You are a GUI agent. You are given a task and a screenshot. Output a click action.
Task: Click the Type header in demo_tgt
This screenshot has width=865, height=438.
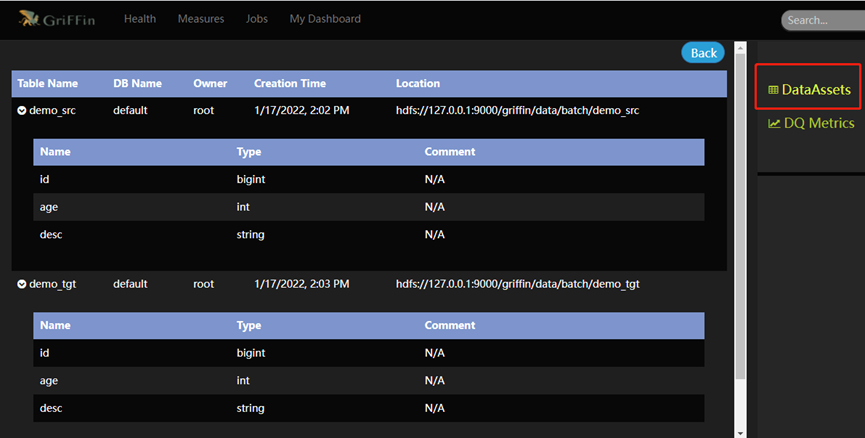pyautogui.click(x=249, y=325)
